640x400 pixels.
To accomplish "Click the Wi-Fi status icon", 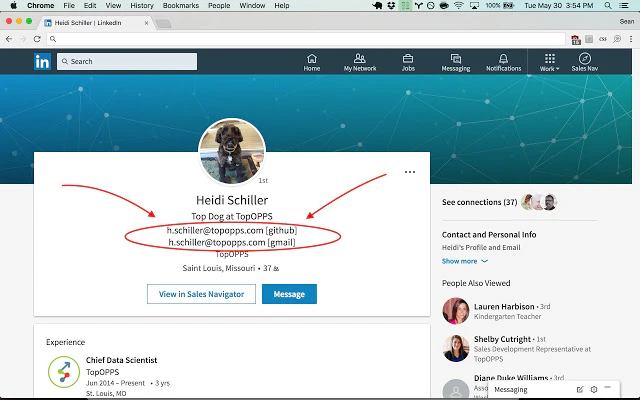I will point(459,5).
